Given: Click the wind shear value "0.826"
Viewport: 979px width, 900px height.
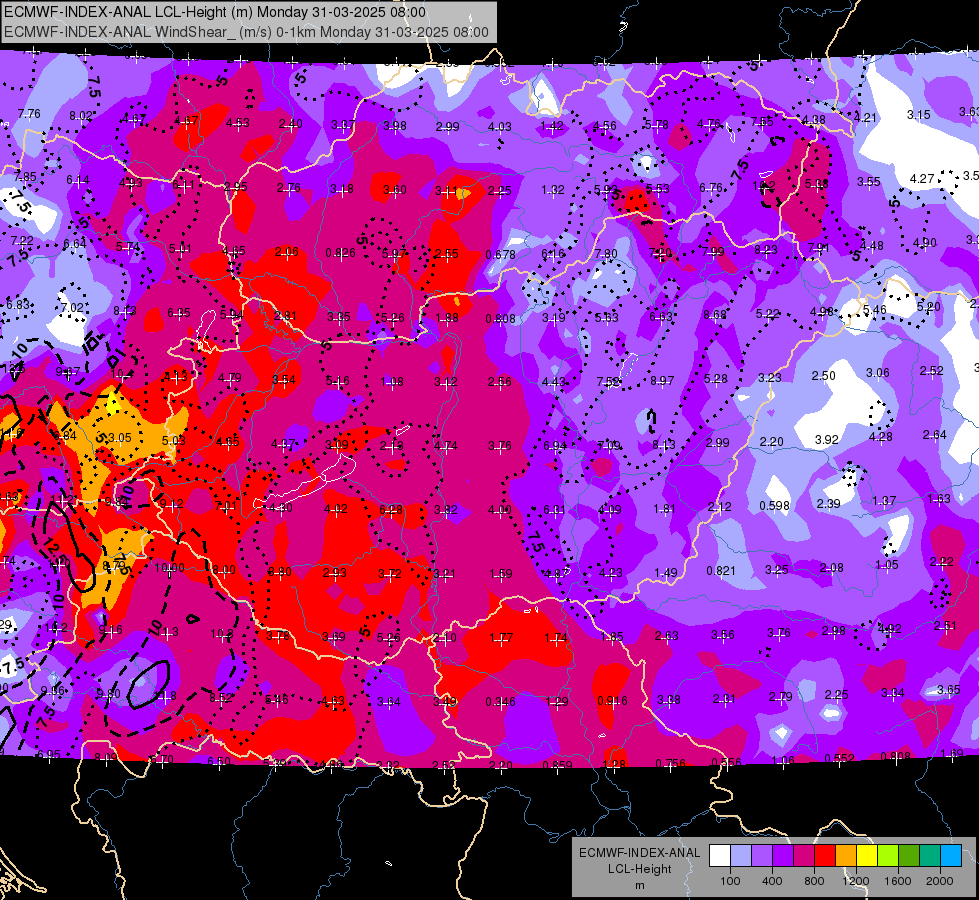Looking at the screenshot, I should [x=340, y=253].
